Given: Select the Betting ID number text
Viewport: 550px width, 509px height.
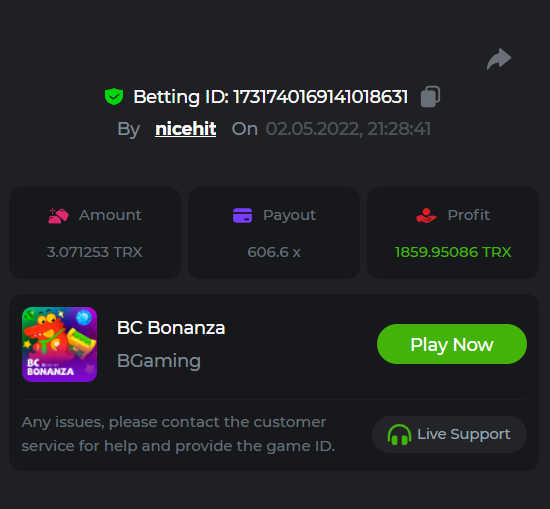Looking at the screenshot, I should point(321,97).
